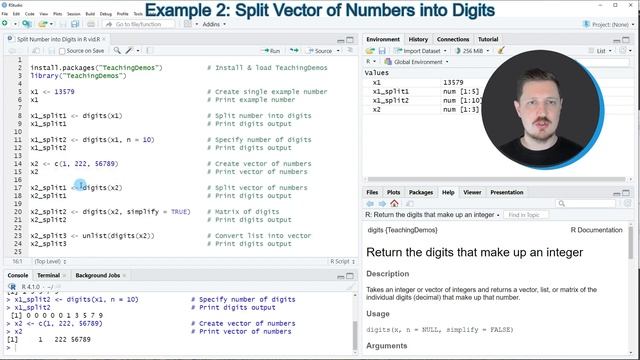640x360 pixels.
Task: Open the Addins dropdown
Action: [x=214, y=24]
